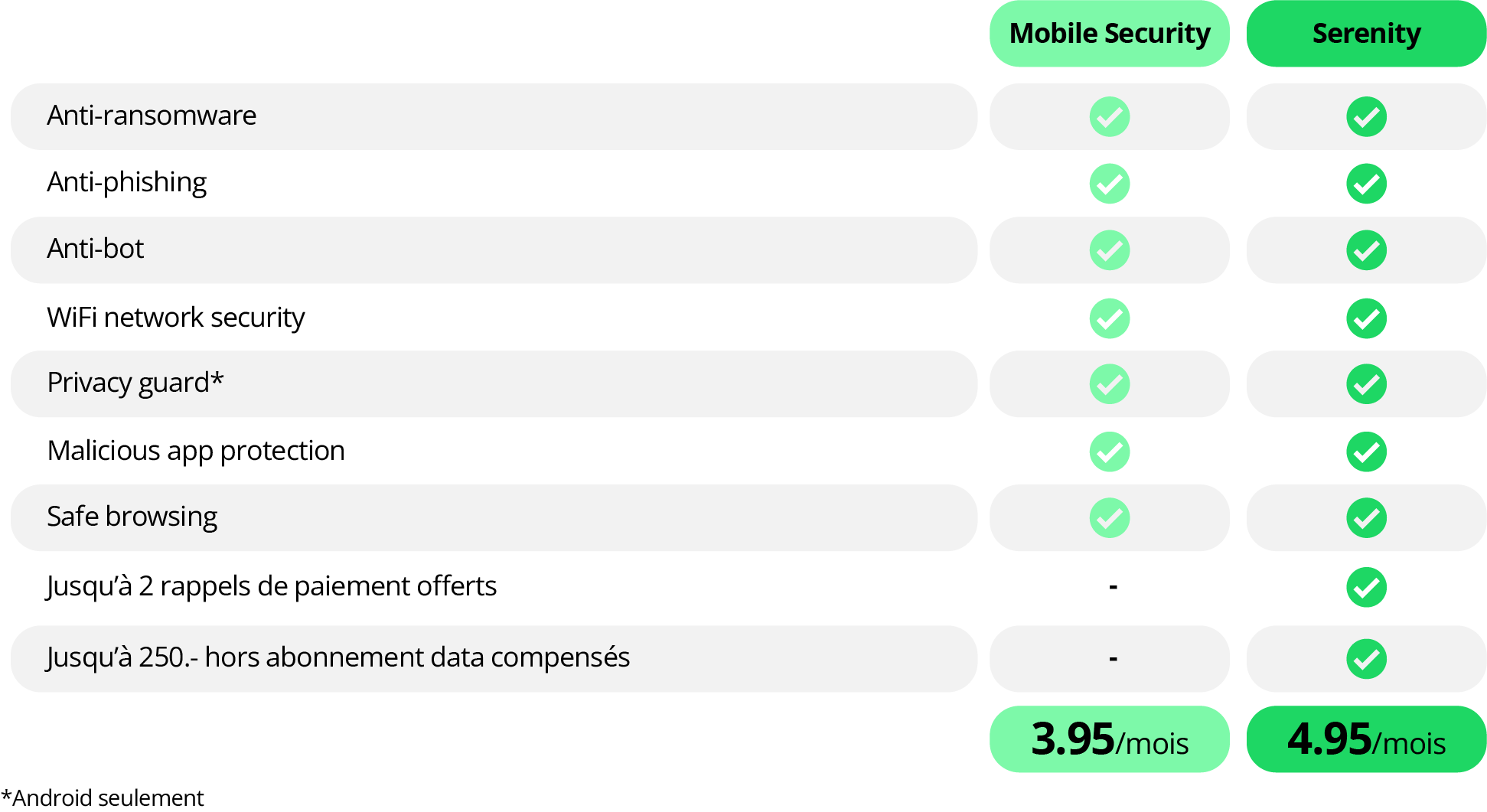Image resolution: width=1487 pixels, height=812 pixels.
Task: Click the Android seulement footnote
Action: (103, 797)
